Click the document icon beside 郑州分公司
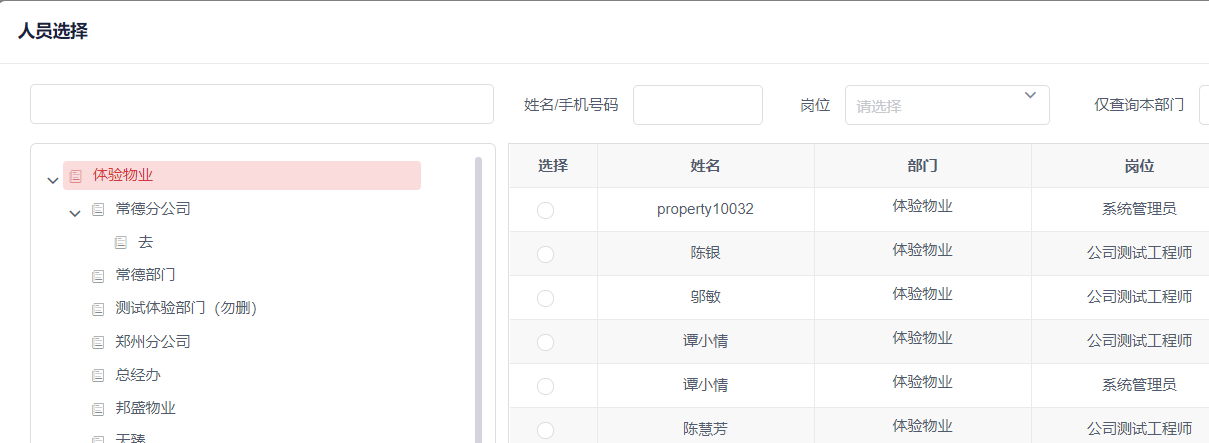Screen dimensions: 1209x443 pyautogui.click(x=98, y=342)
